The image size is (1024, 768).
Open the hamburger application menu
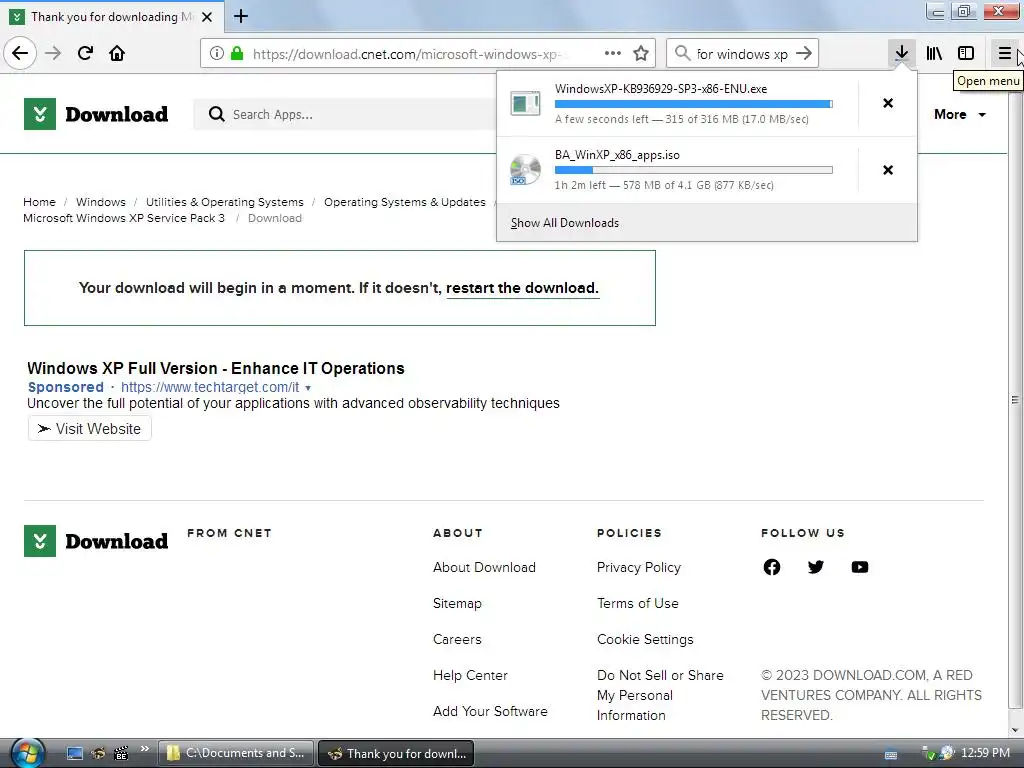pyautogui.click(x=1004, y=53)
